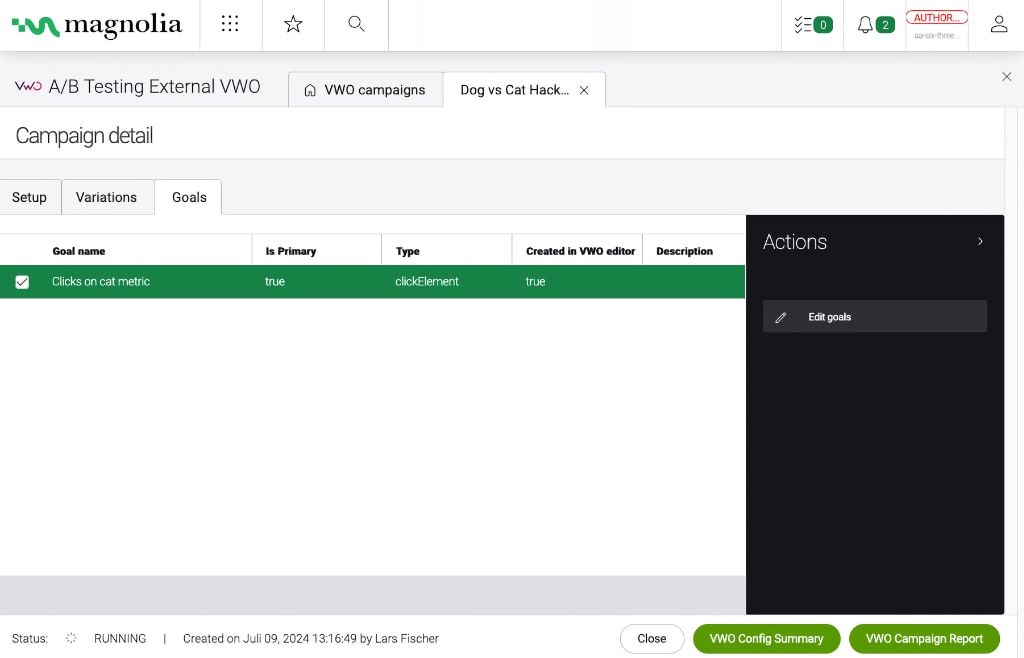Viewport: 1024px width, 658px height.
Task: Open notifications bell icon
Action: pos(875,25)
